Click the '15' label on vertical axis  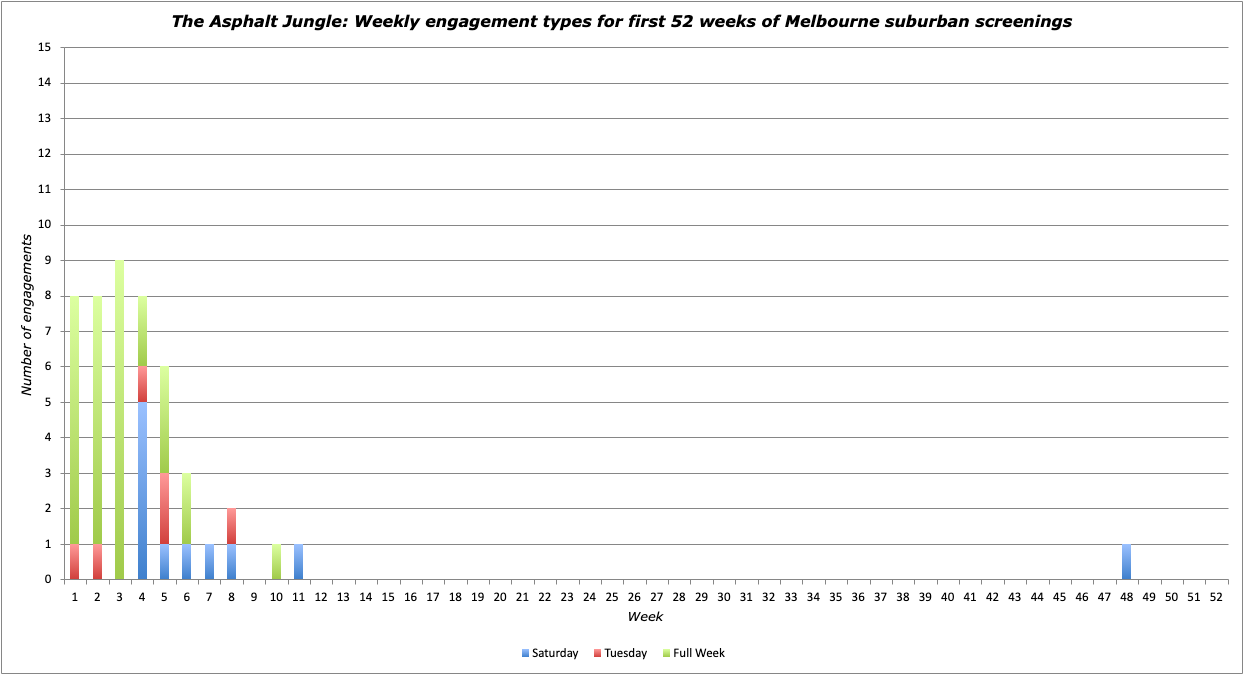[x=44, y=48]
